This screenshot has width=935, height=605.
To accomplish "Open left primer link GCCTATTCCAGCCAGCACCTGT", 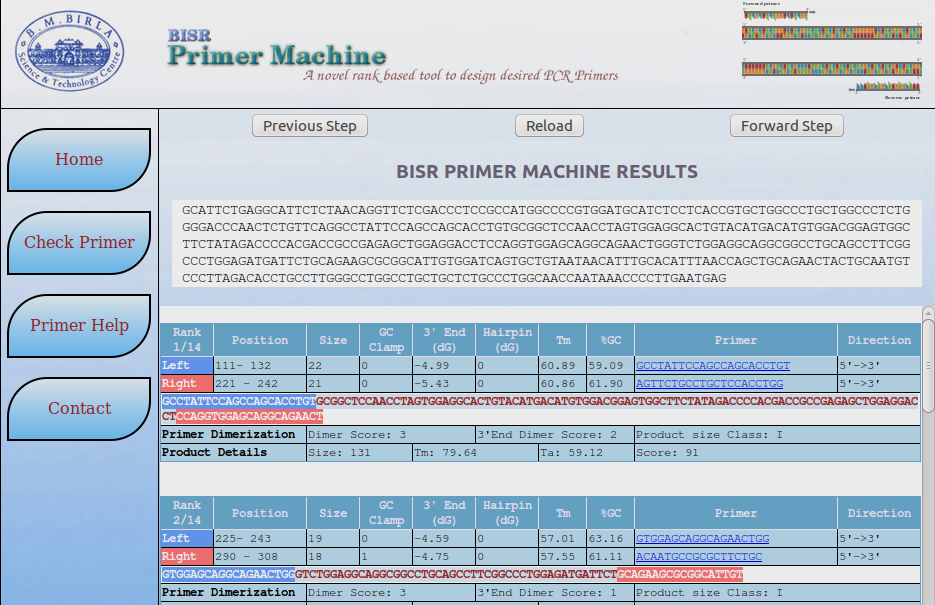I will point(713,365).
